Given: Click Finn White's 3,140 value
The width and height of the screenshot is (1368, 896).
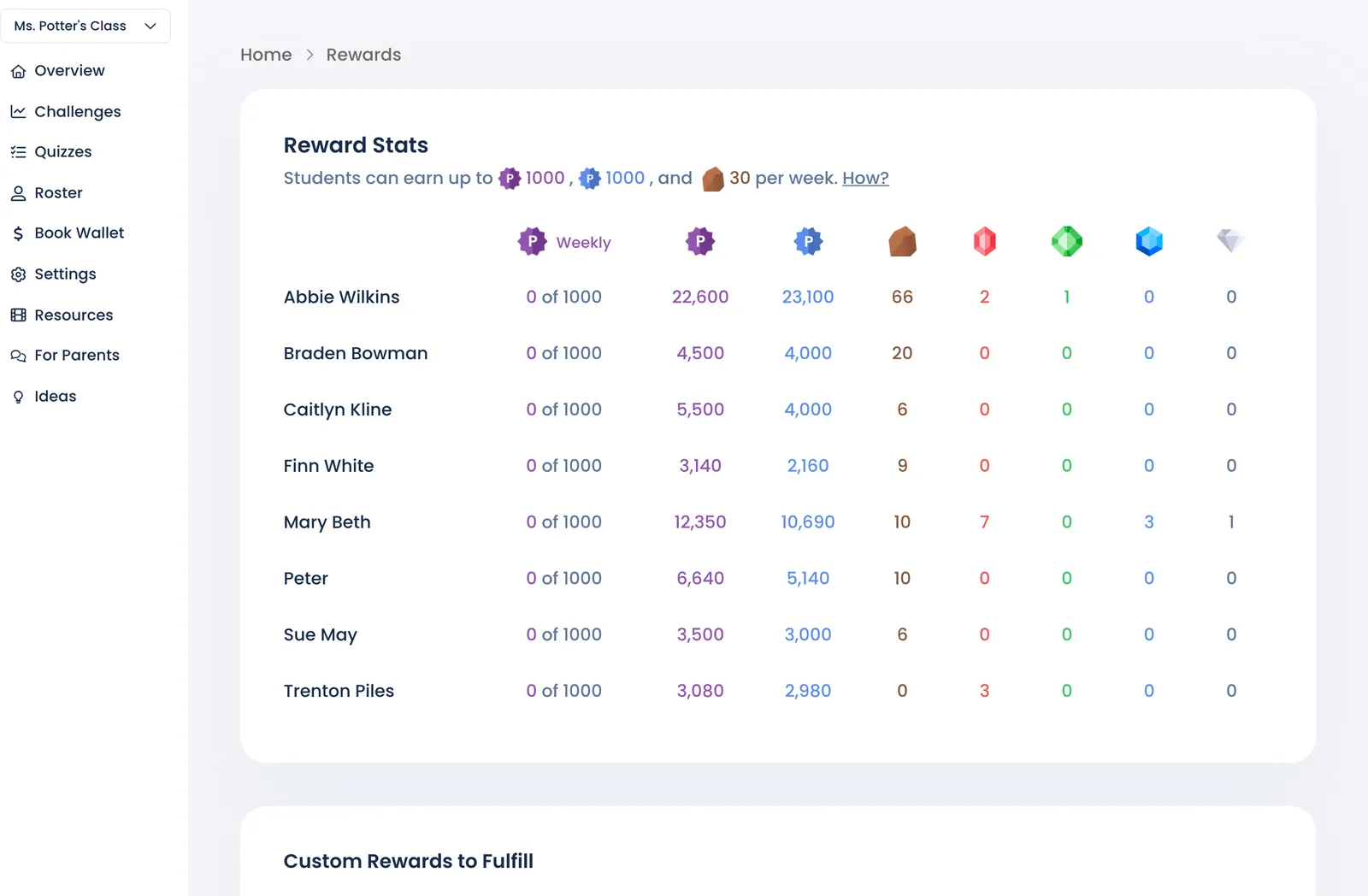Looking at the screenshot, I should (700, 466).
